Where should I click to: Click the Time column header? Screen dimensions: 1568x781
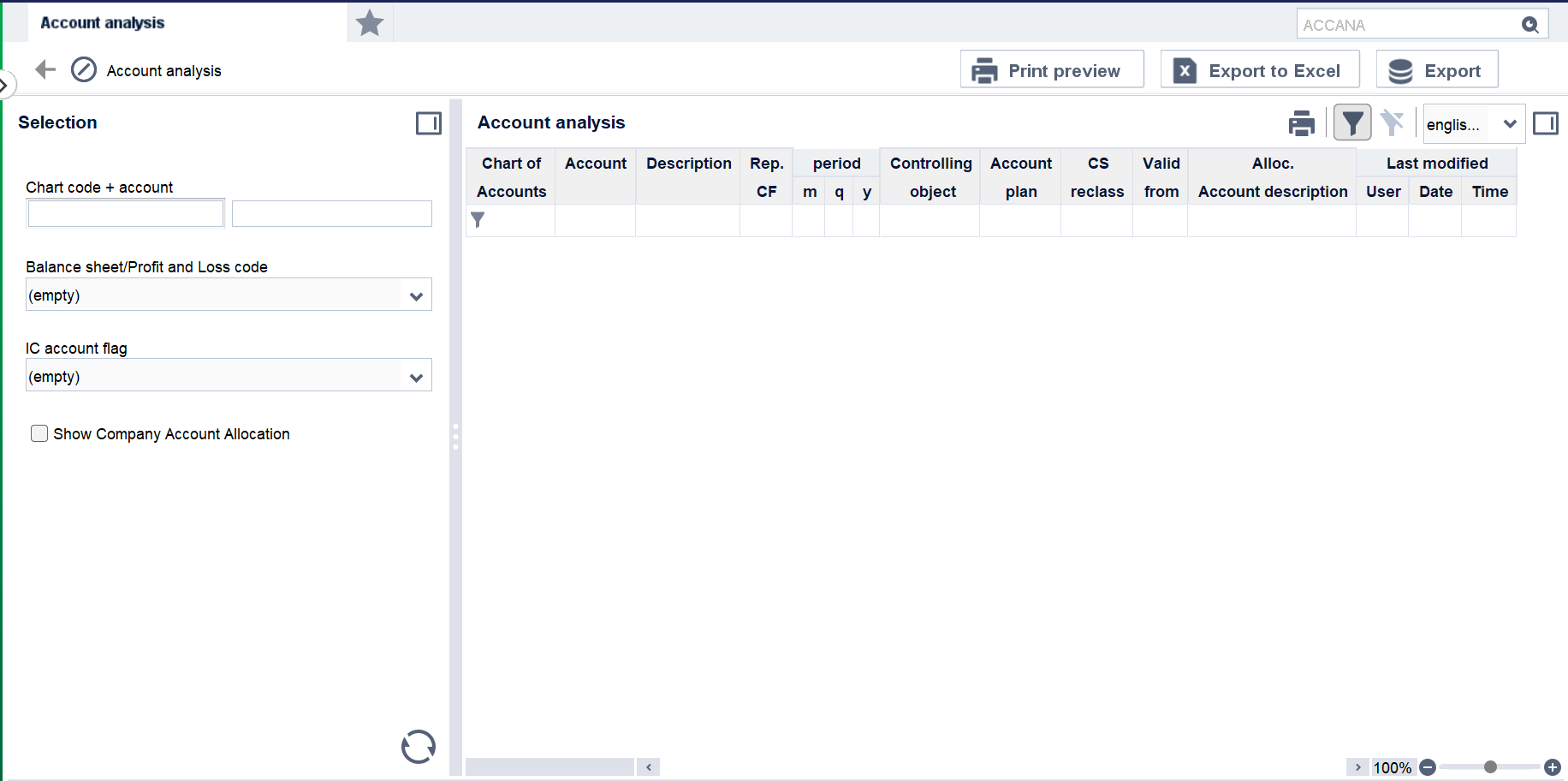(1489, 192)
